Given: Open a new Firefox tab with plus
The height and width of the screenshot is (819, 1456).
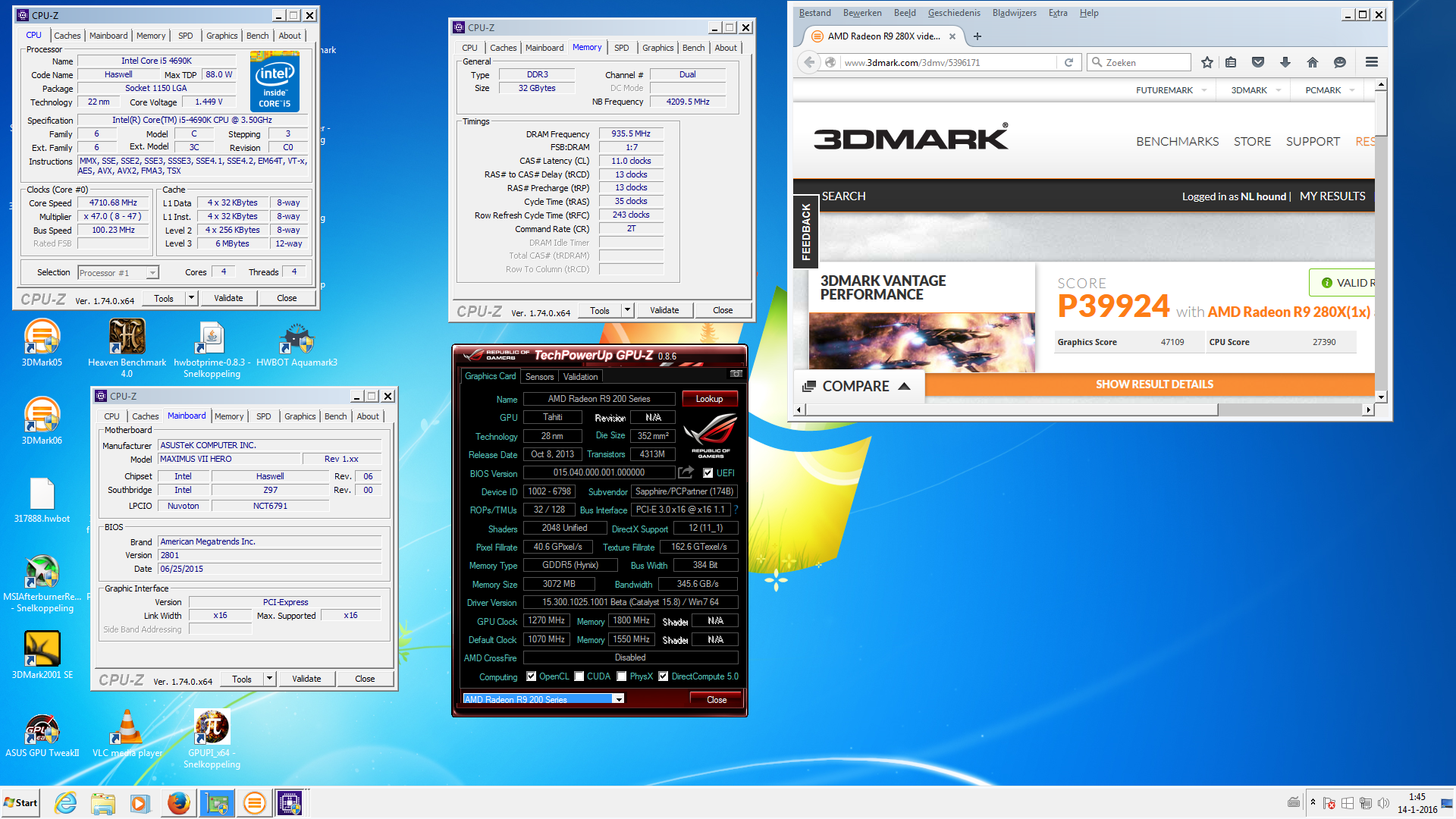Looking at the screenshot, I should [977, 36].
